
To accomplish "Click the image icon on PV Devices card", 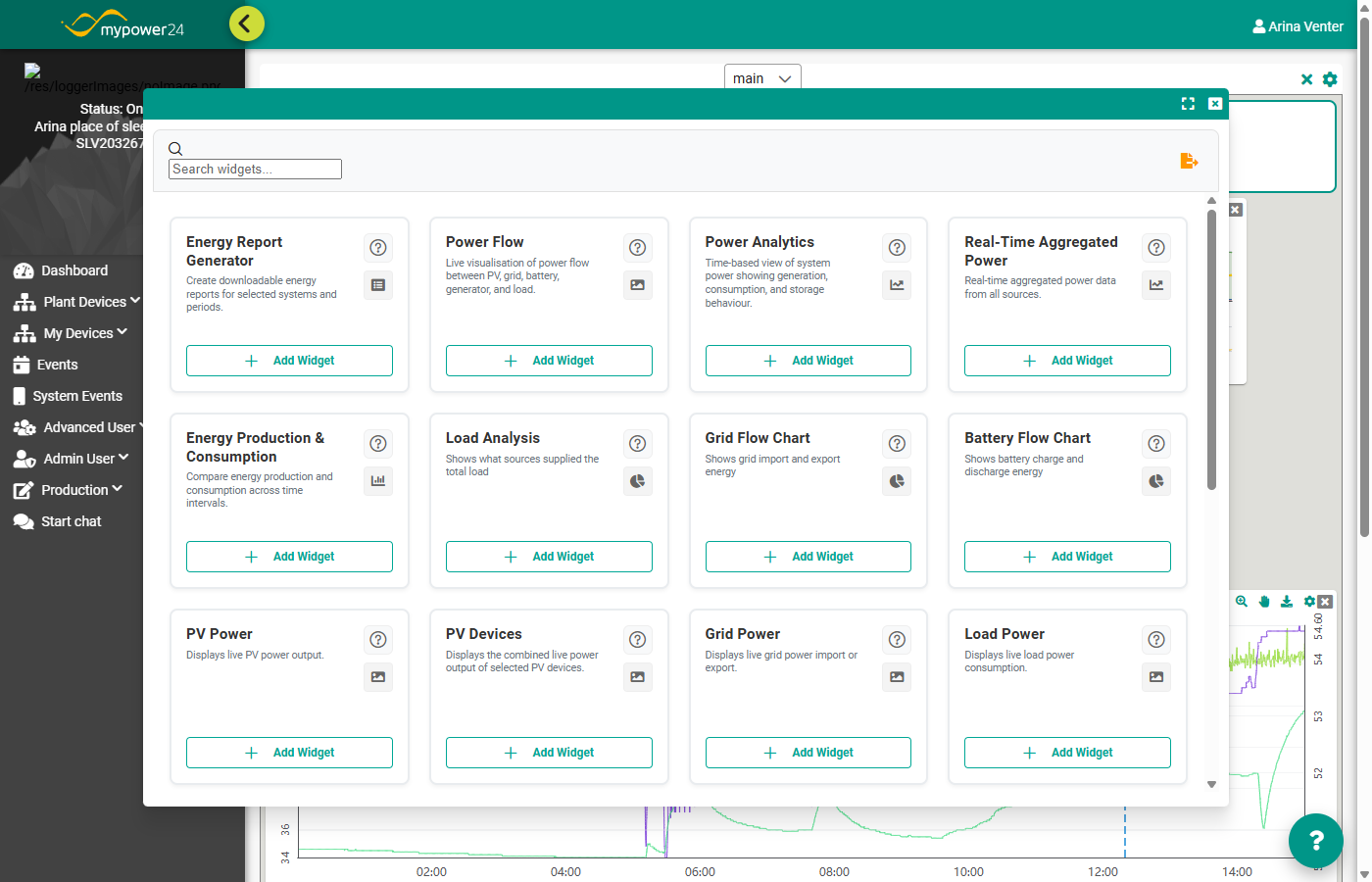I will (638, 677).
